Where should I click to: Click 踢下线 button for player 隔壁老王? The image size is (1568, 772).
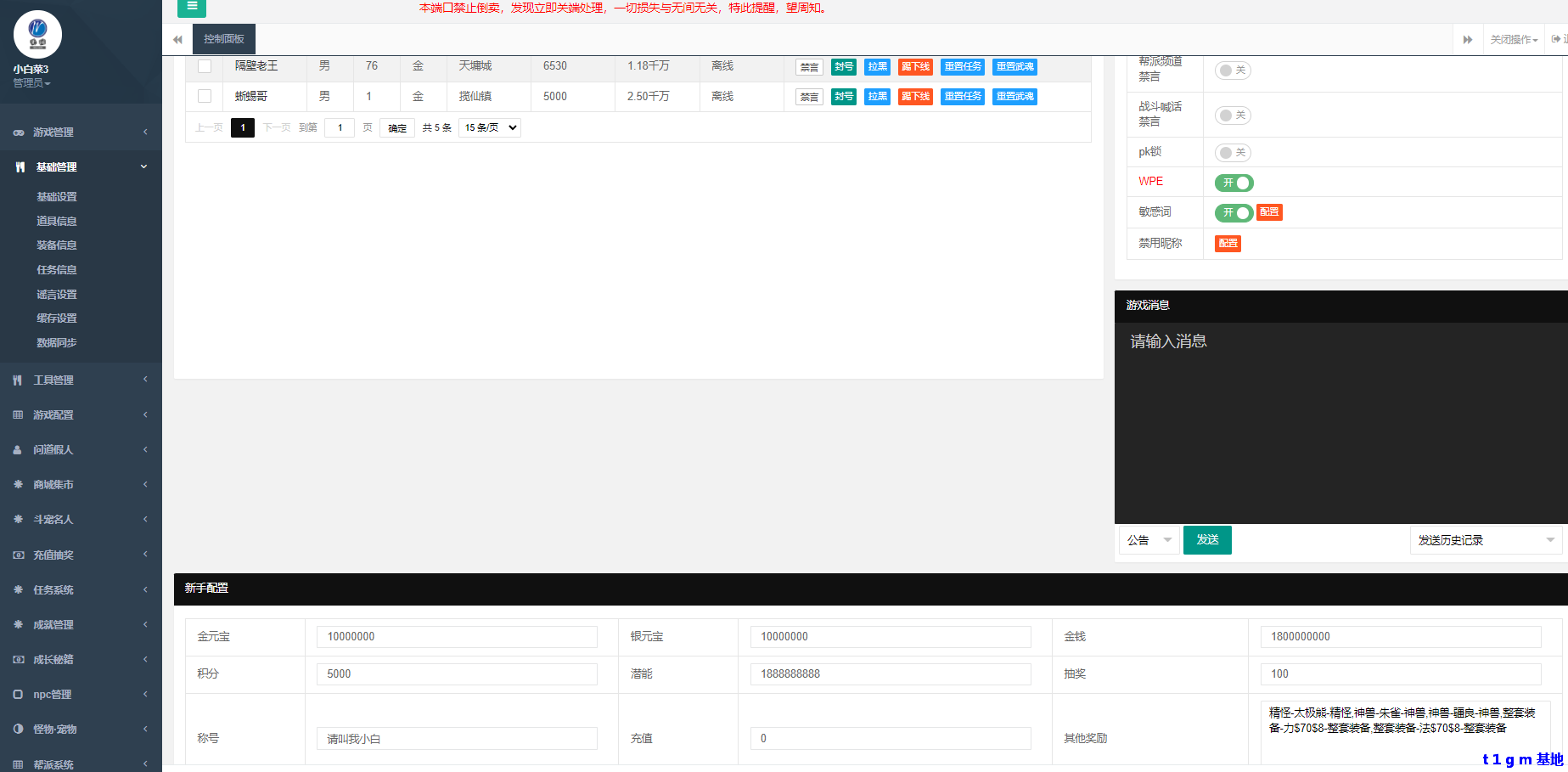(x=915, y=67)
